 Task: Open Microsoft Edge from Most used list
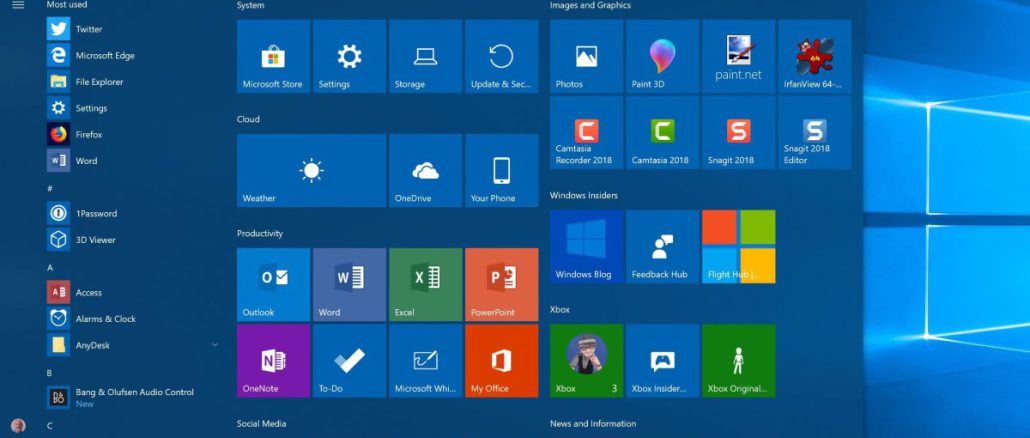[x=132, y=55]
